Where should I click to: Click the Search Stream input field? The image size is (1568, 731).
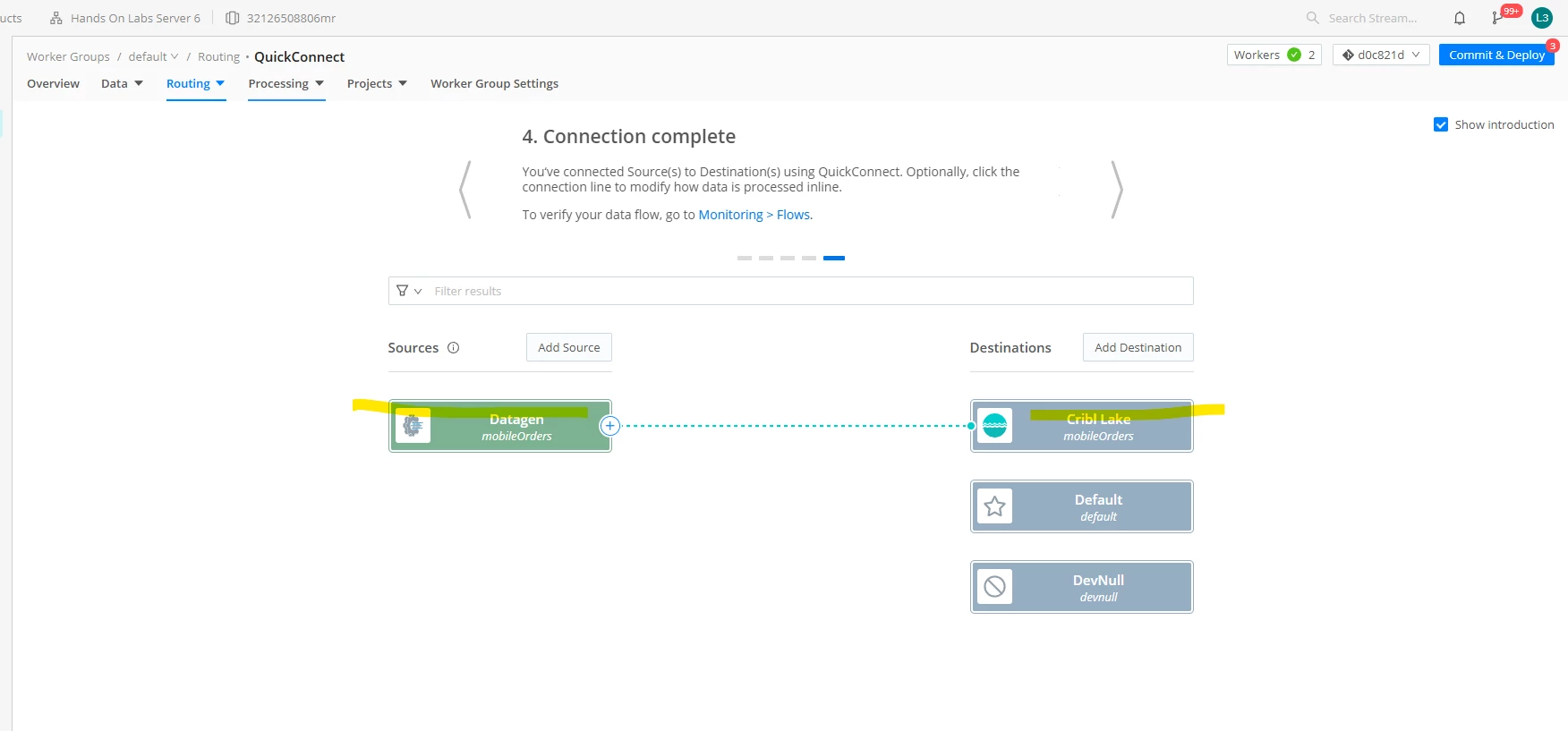pyautogui.click(x=1372, y=18)
